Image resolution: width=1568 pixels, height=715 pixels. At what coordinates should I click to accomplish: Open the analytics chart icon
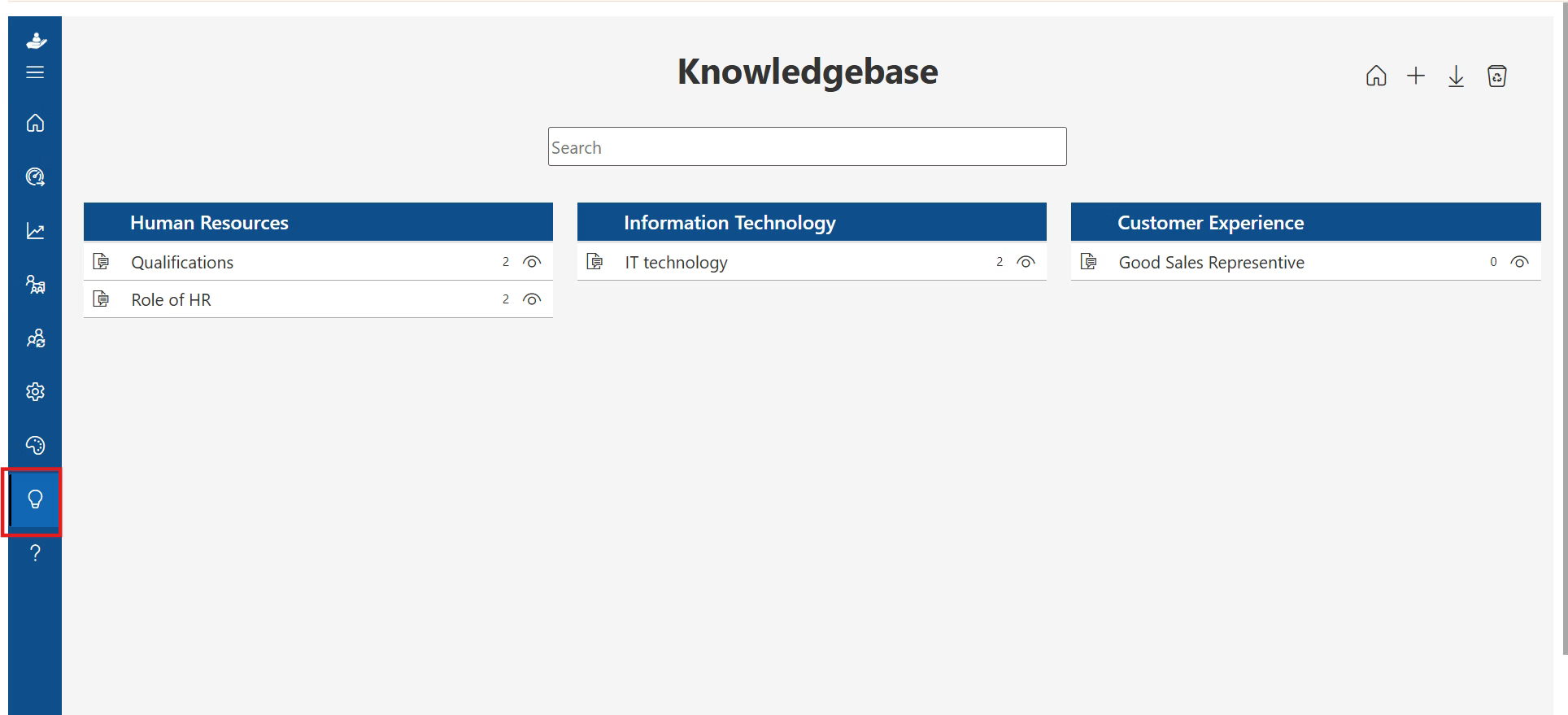[35, 230]
